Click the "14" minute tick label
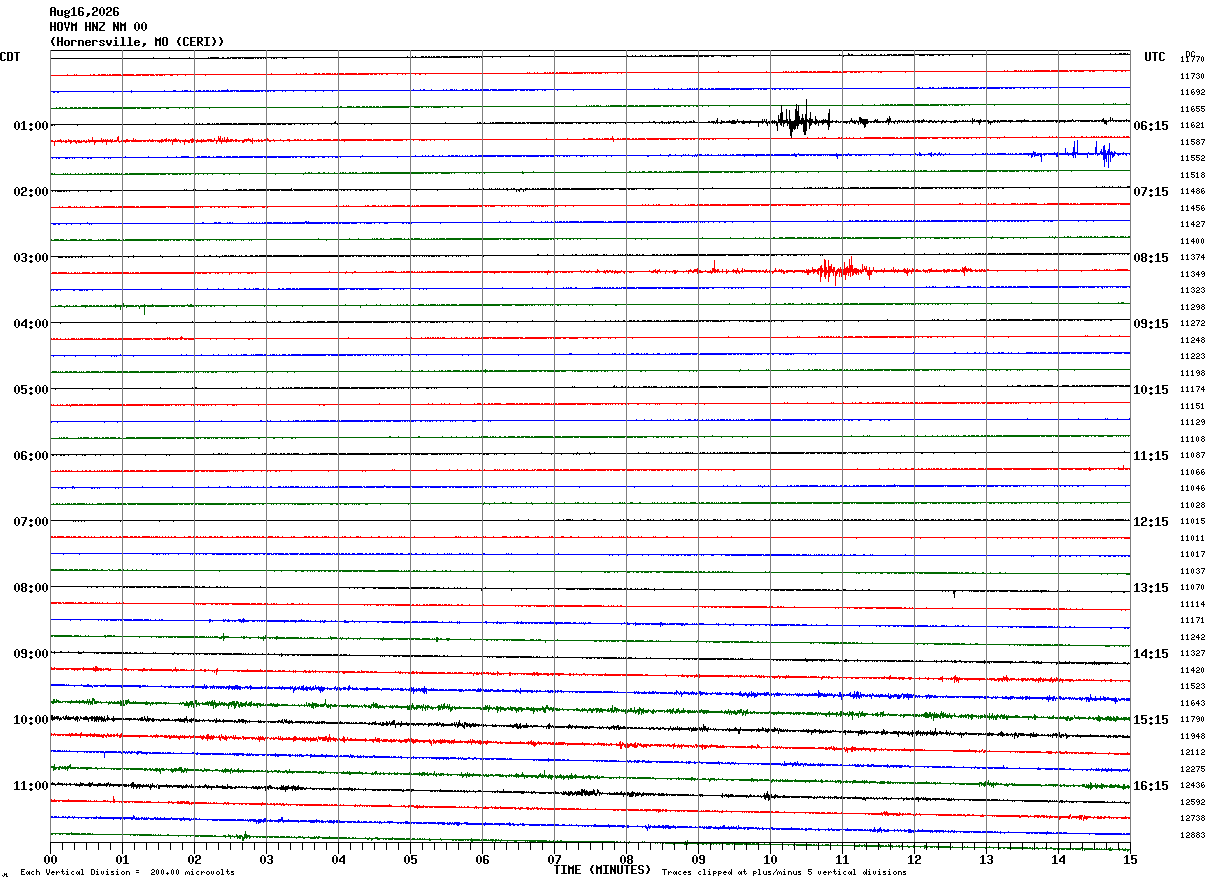The height and width of the screenshot is (886, 1210). [1059, 859]
